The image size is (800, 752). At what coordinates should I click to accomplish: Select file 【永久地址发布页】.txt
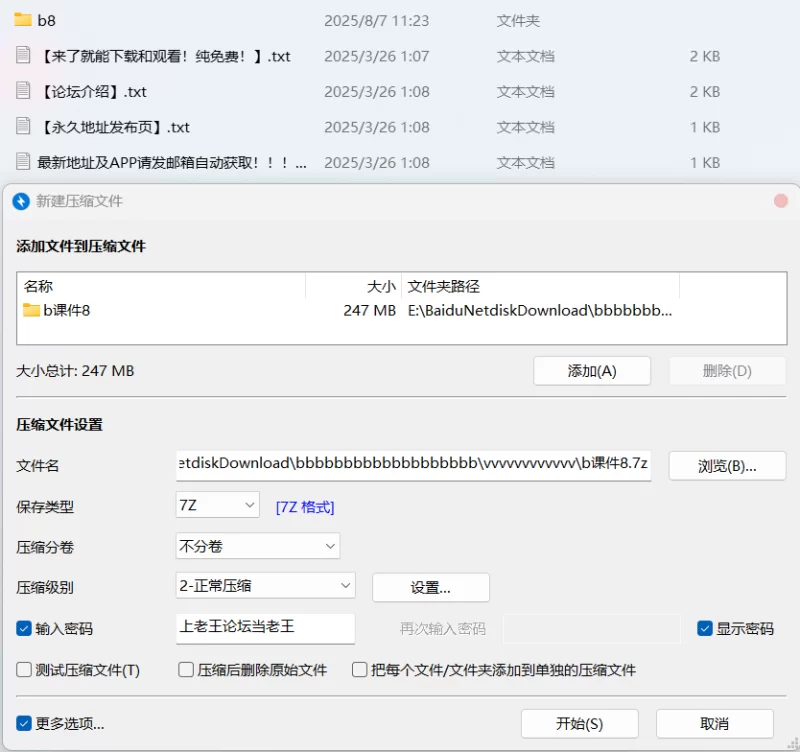point(114,127)
